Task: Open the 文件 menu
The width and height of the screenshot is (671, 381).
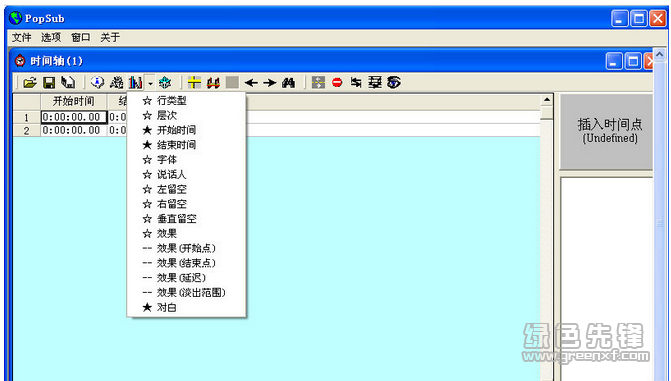Action: [21, 38]
